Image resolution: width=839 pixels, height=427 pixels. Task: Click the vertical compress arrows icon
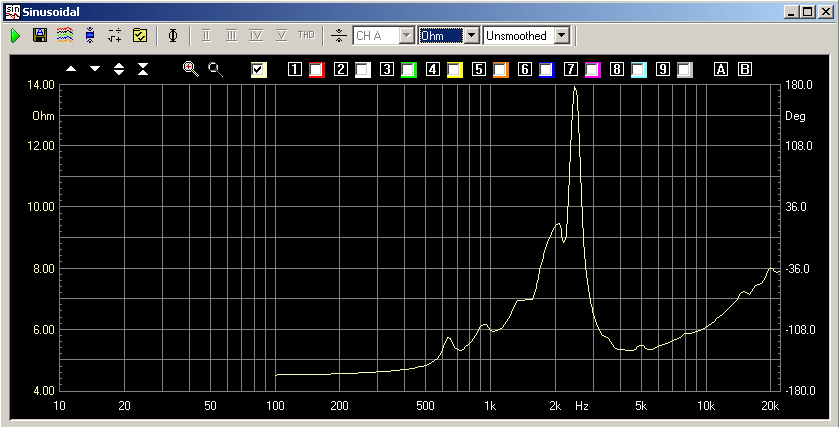[143, 69]
